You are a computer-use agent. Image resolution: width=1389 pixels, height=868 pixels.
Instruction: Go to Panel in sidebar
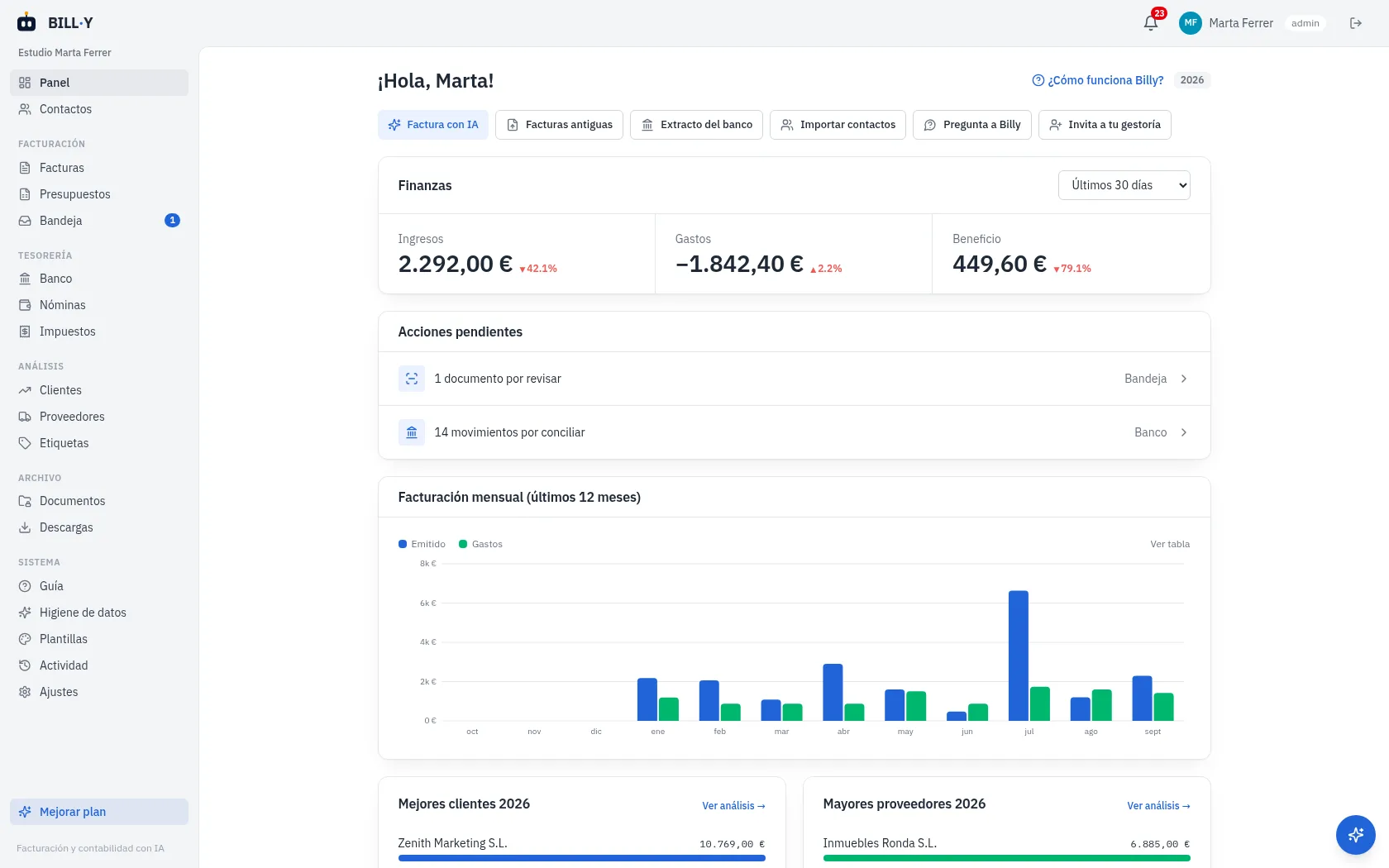coord(99,83)
